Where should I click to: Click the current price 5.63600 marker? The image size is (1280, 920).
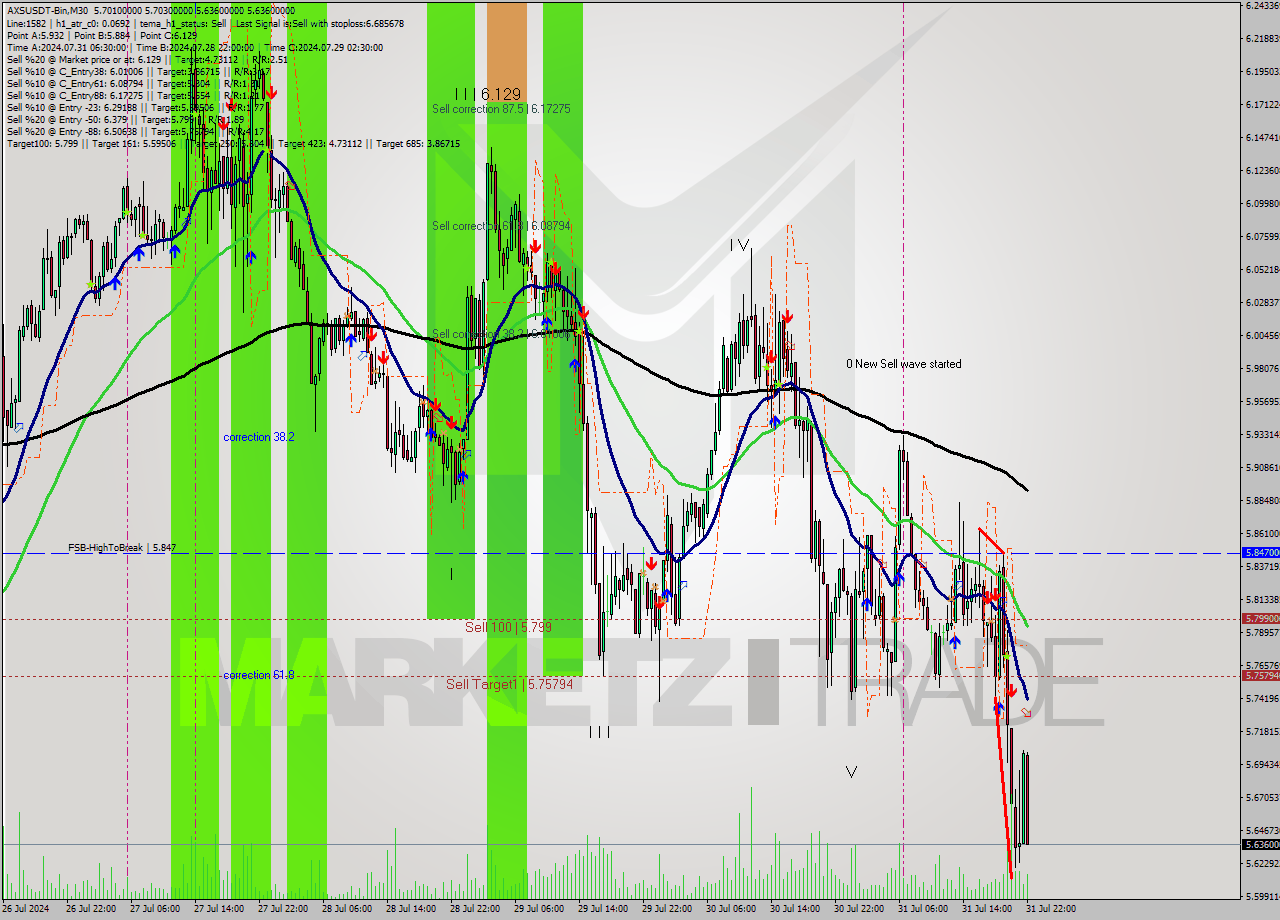(1260, 844)
